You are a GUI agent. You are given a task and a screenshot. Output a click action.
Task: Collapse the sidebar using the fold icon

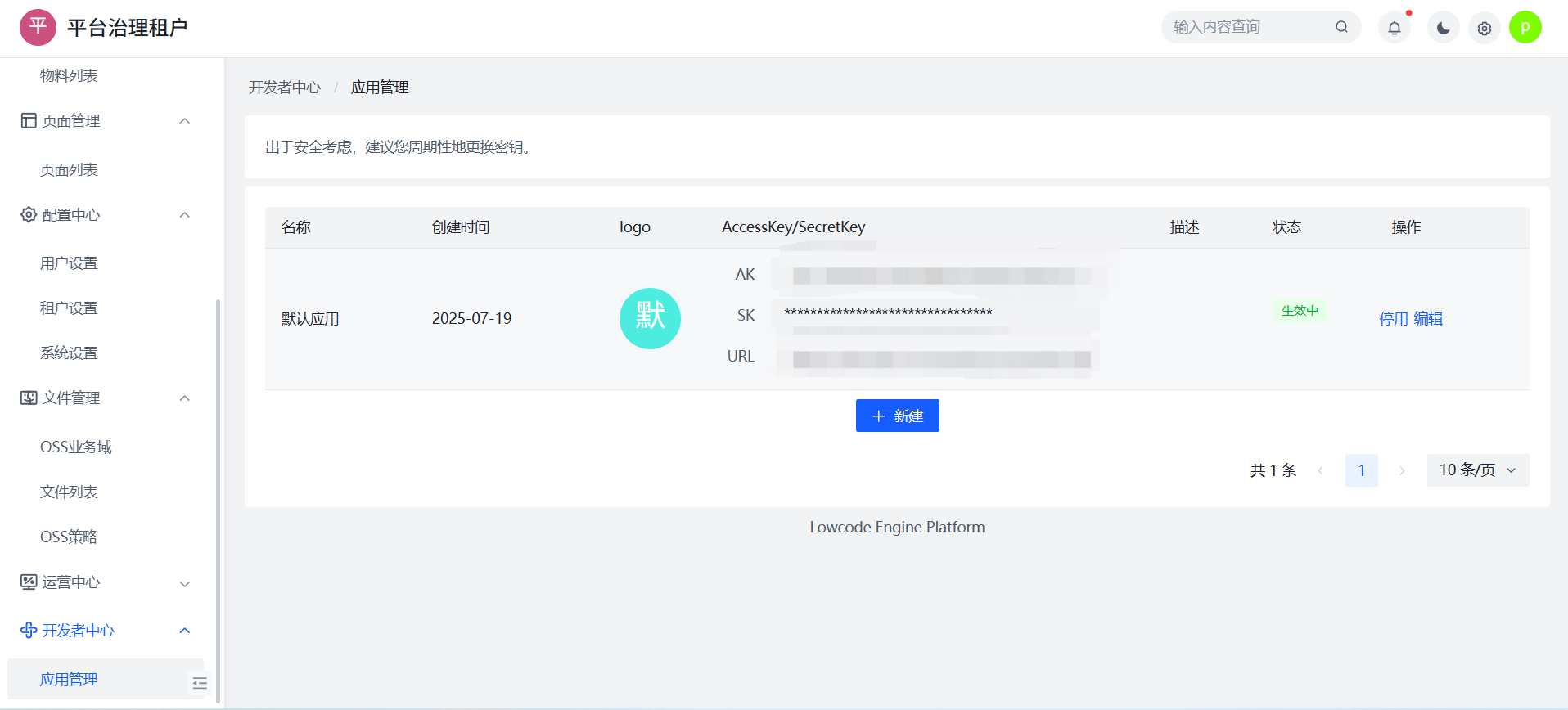point(200,683)
